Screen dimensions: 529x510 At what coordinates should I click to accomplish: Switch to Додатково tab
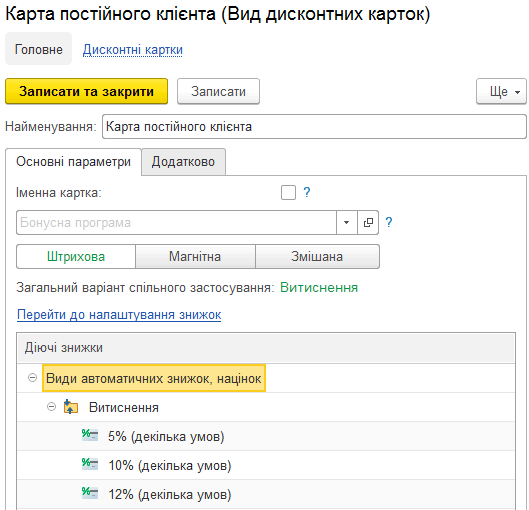183,162
